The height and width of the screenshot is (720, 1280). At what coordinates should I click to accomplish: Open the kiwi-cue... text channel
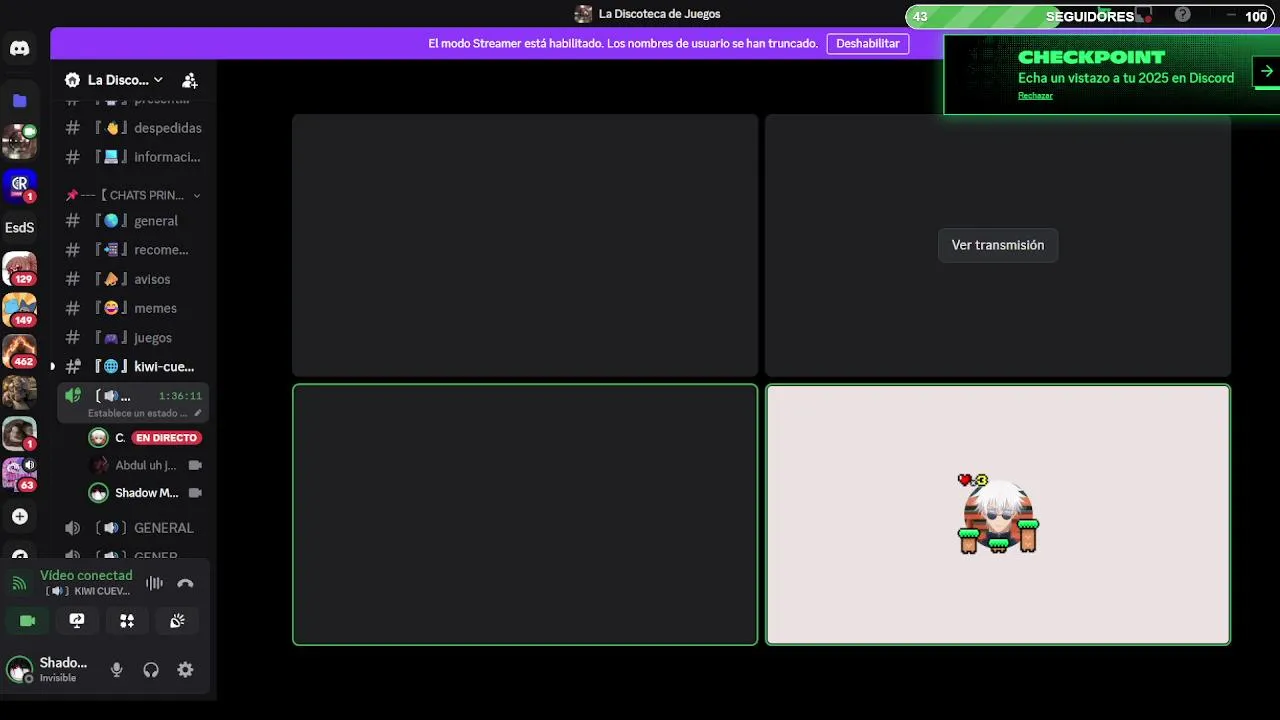[x=133, y=367]
